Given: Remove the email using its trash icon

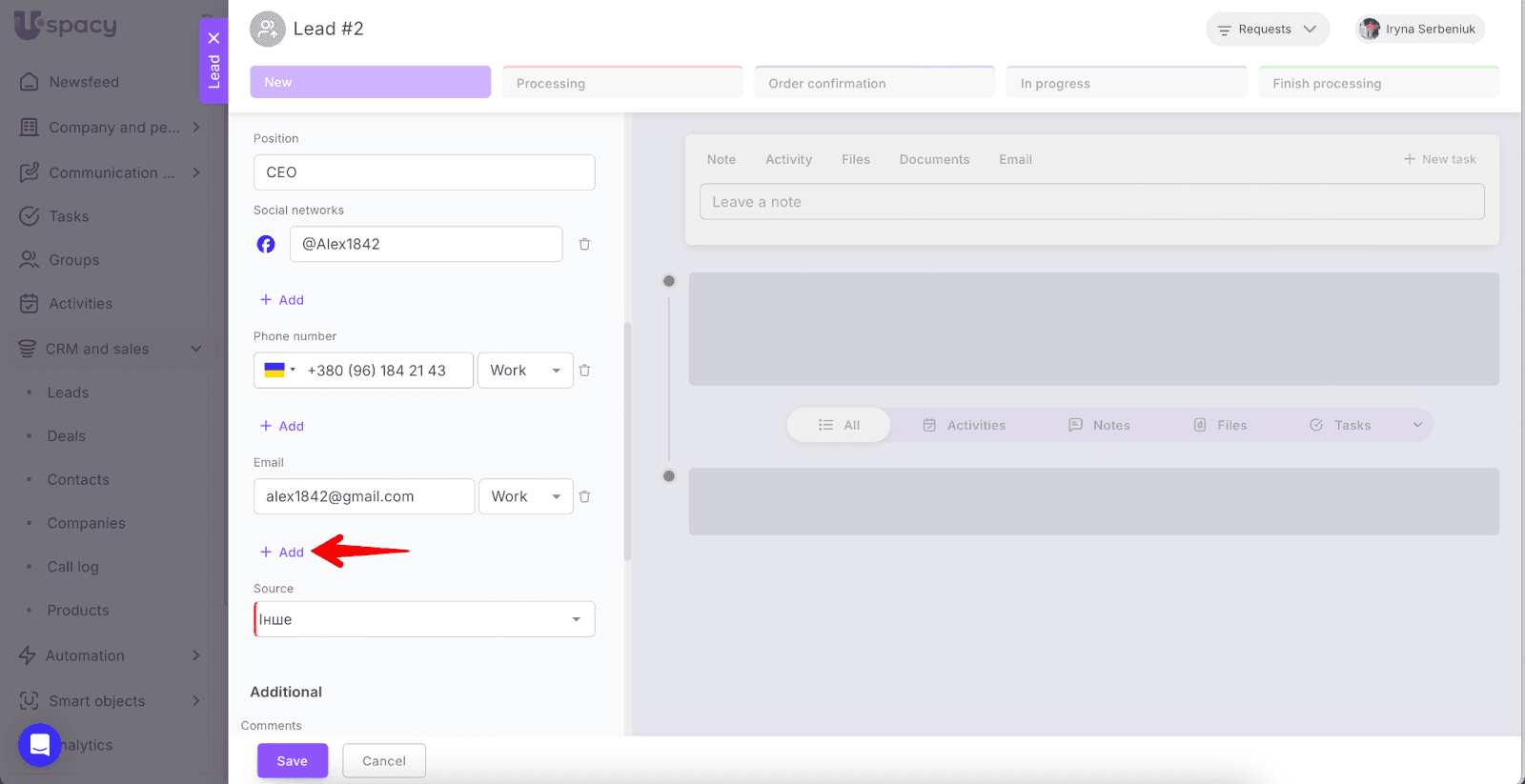Looking at the screenshot, I should click(x=584, y=496).
